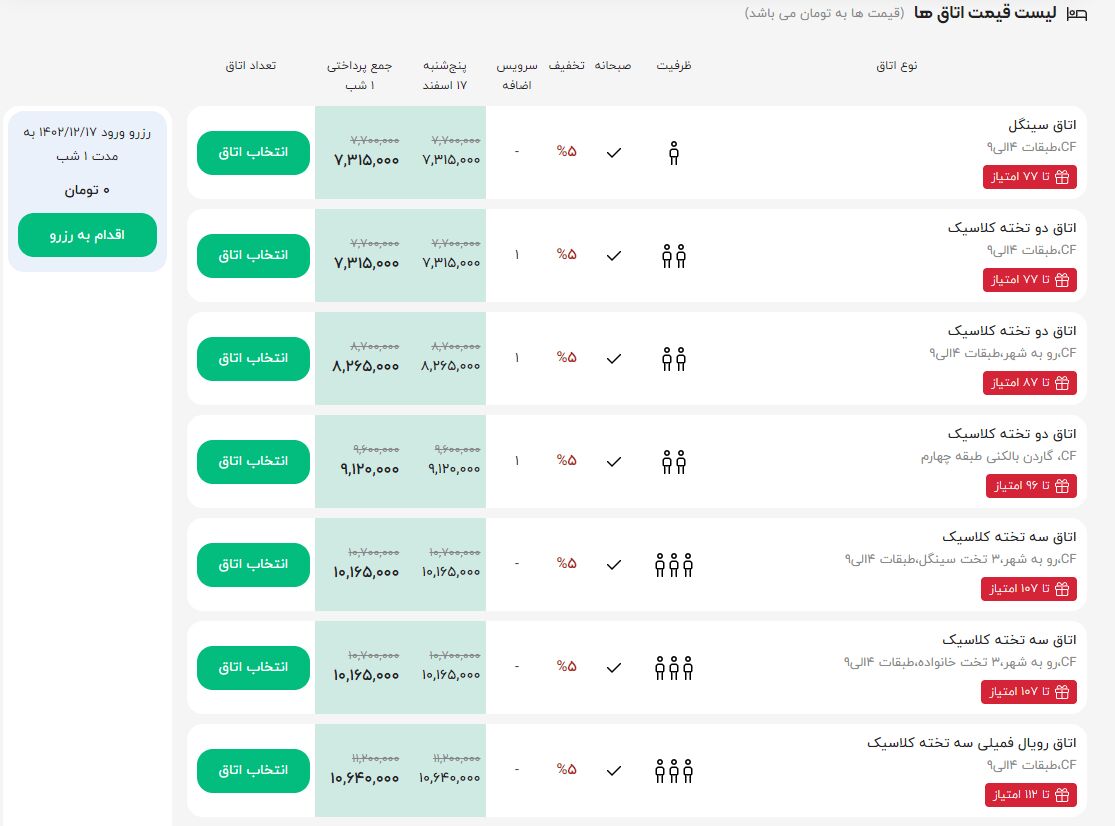Toggle breakfast checkmark for گاردن بالکنی room
The height and width of the screenshot is (826, 1115).
click(x=614, y=461)
